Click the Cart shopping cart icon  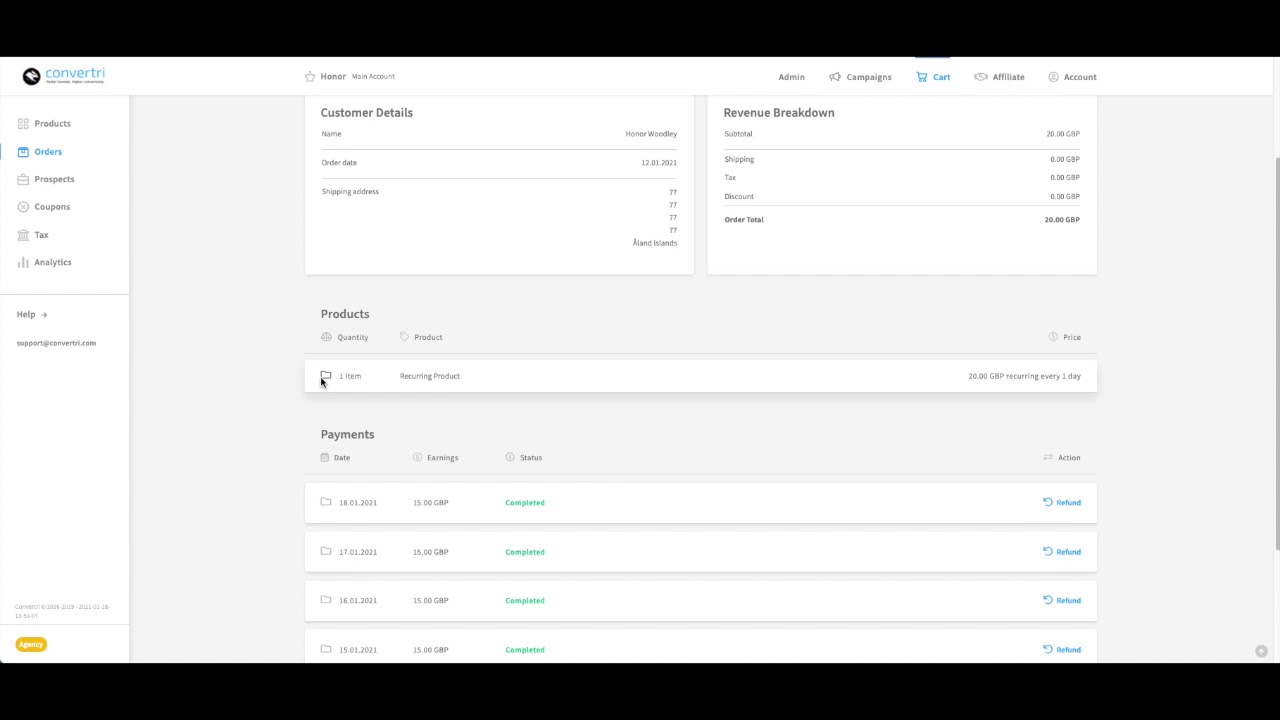point(922,77)
